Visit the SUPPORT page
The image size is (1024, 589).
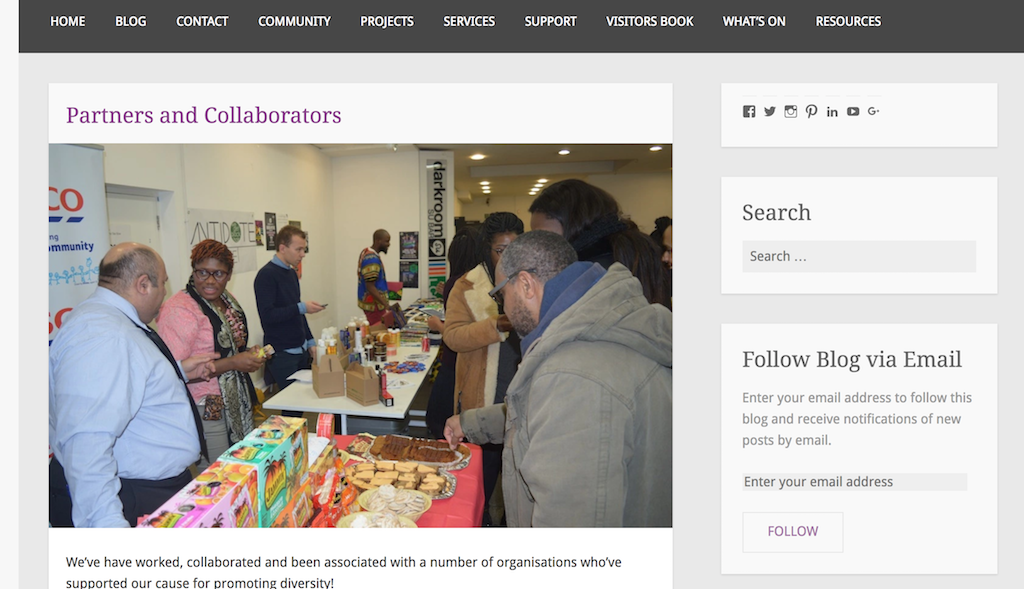click(551, 22)
